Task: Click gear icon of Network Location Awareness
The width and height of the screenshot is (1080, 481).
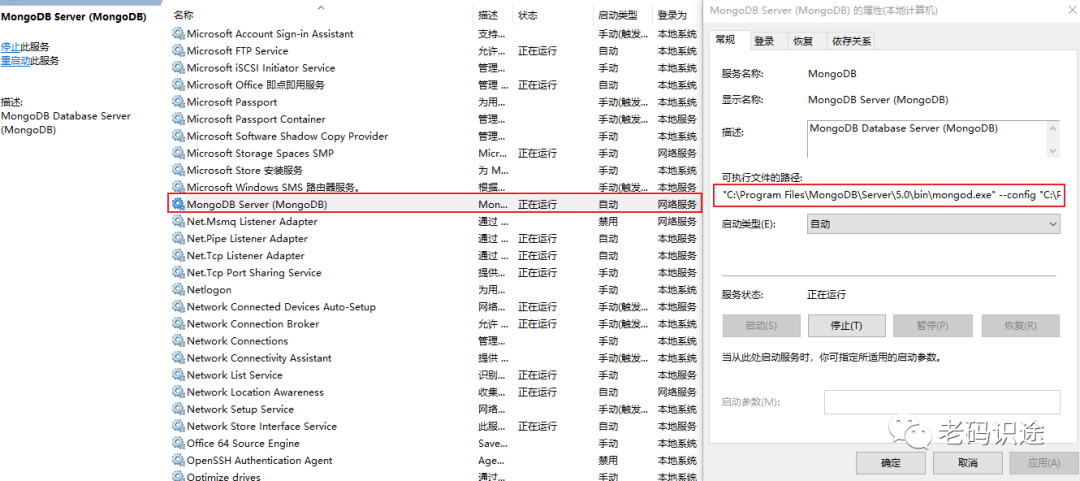Action: 178,392
